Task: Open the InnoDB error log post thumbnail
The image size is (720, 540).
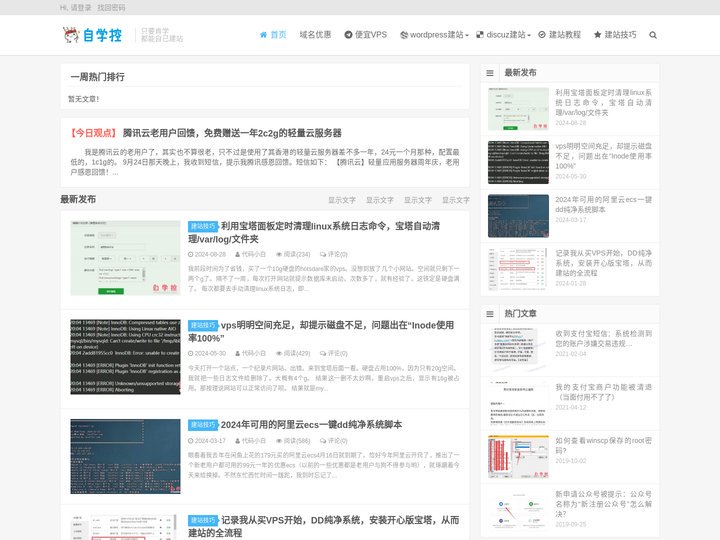Action: [125, 357]
